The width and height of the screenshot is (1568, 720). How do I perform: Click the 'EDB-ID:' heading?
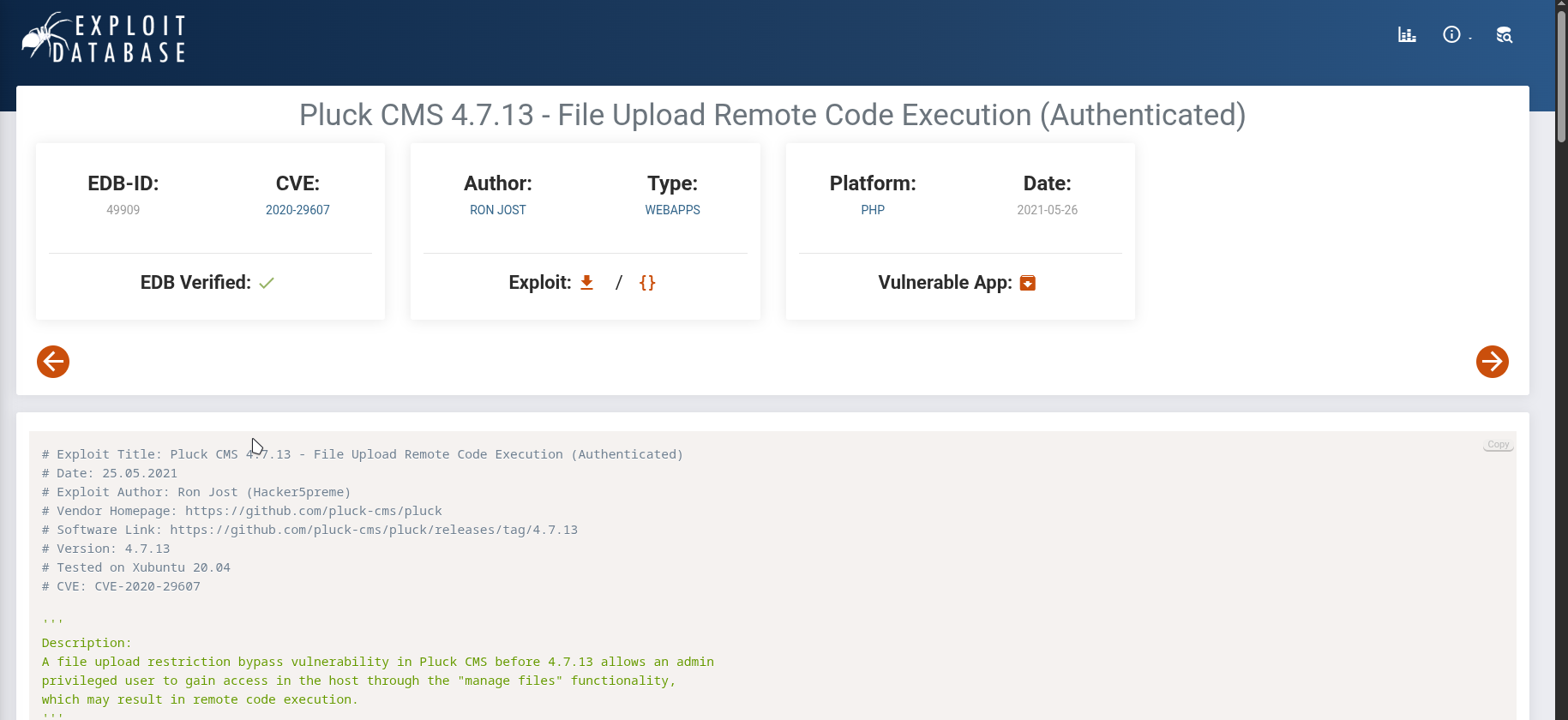[123, 183]
